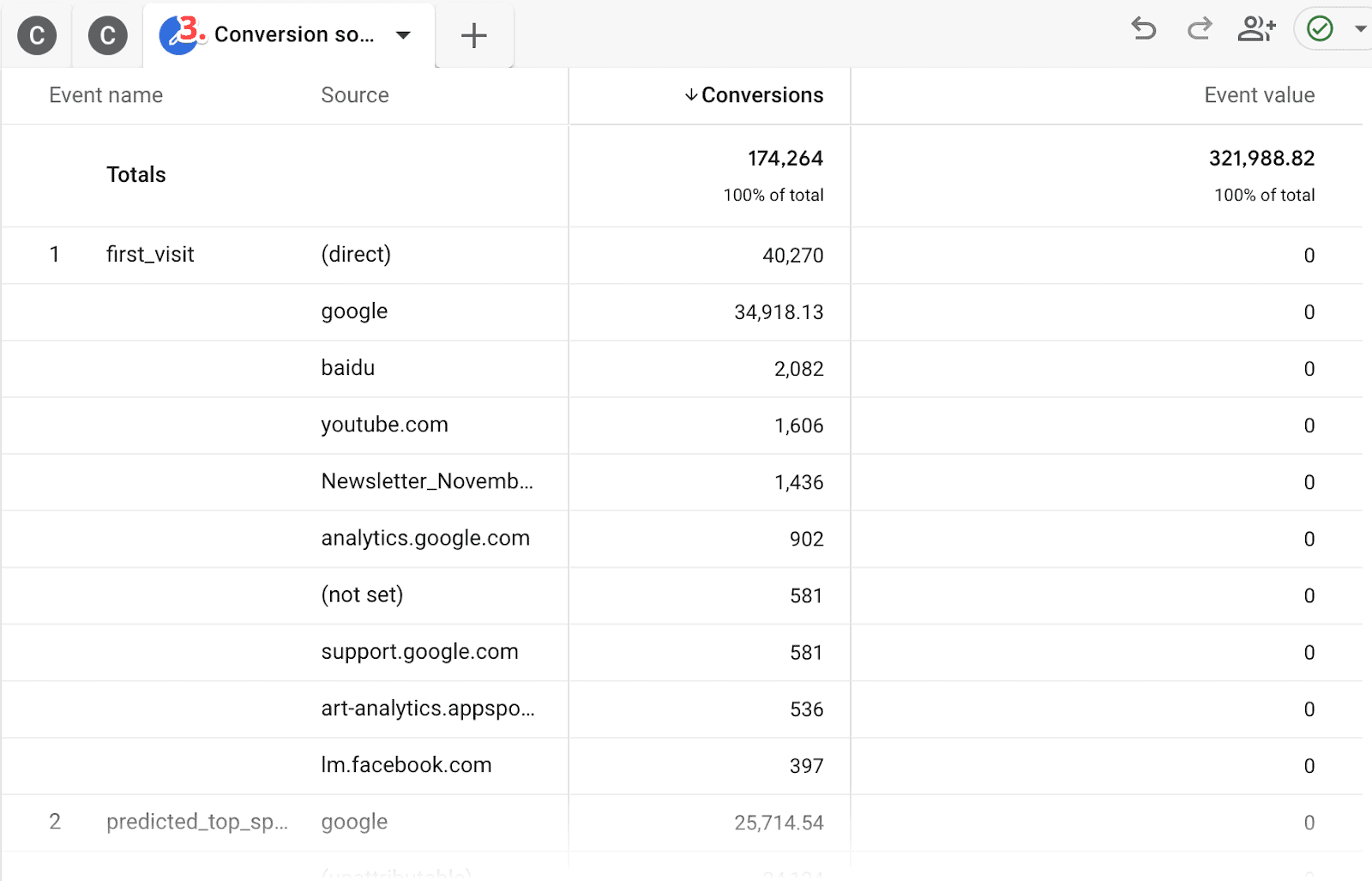Image resolution: width=1372 pixels, height=881 pixels.
Task: Click the Source column header
Action: click(355, 94)
